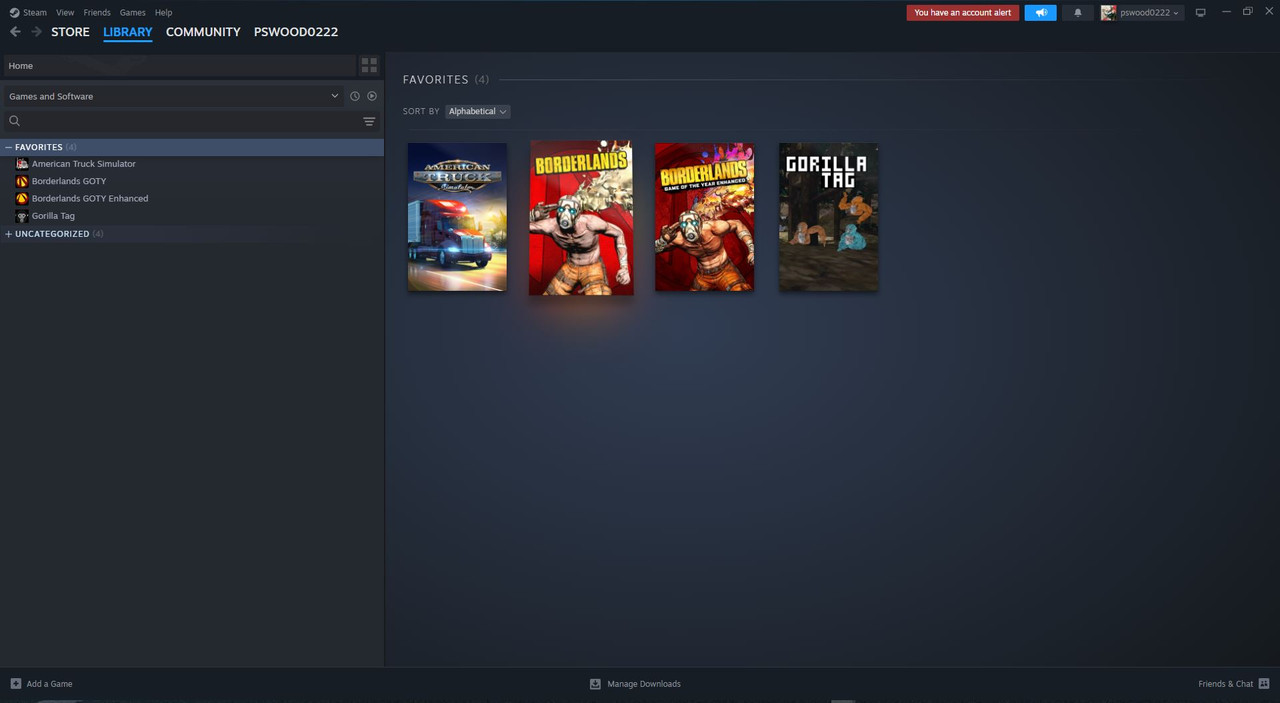Switch to the STORE tab
The width and height of the screenshot is (1280, 703).
(70, 32)
